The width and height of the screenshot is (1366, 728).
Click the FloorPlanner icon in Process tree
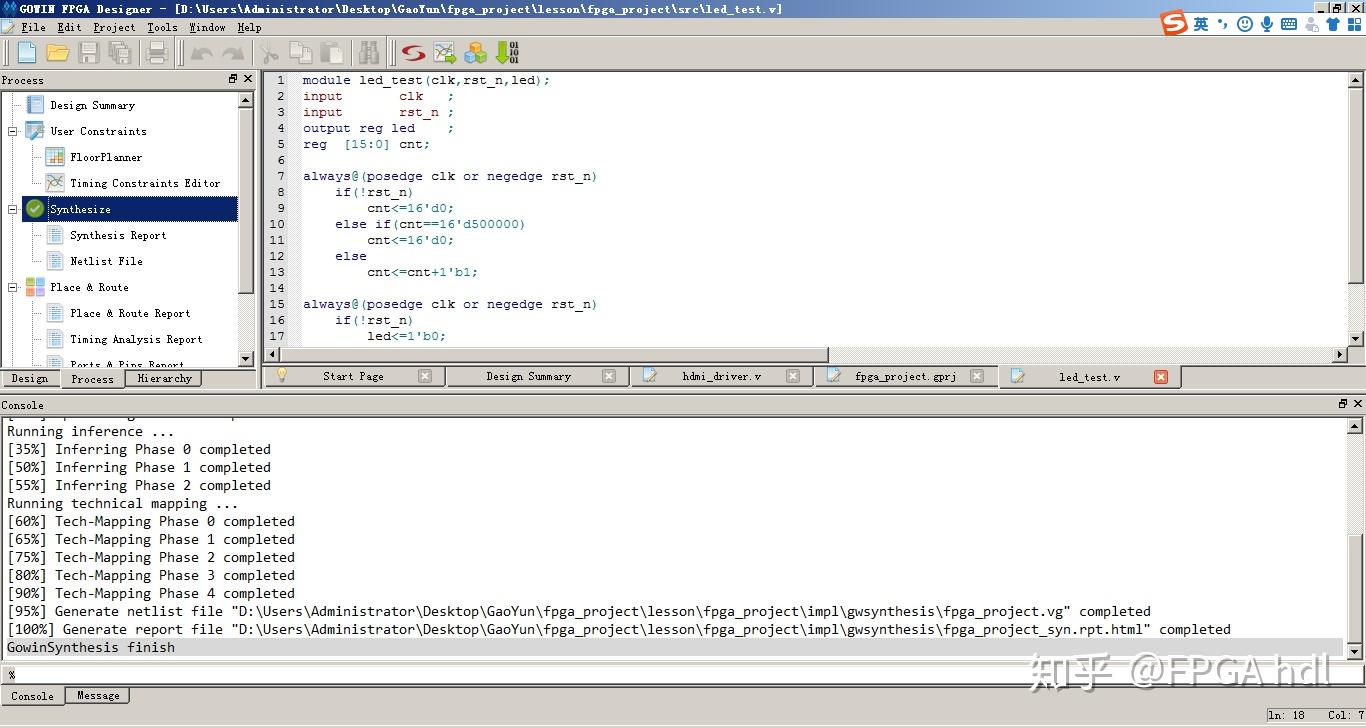pyautogui.click(x=55, y=157)
